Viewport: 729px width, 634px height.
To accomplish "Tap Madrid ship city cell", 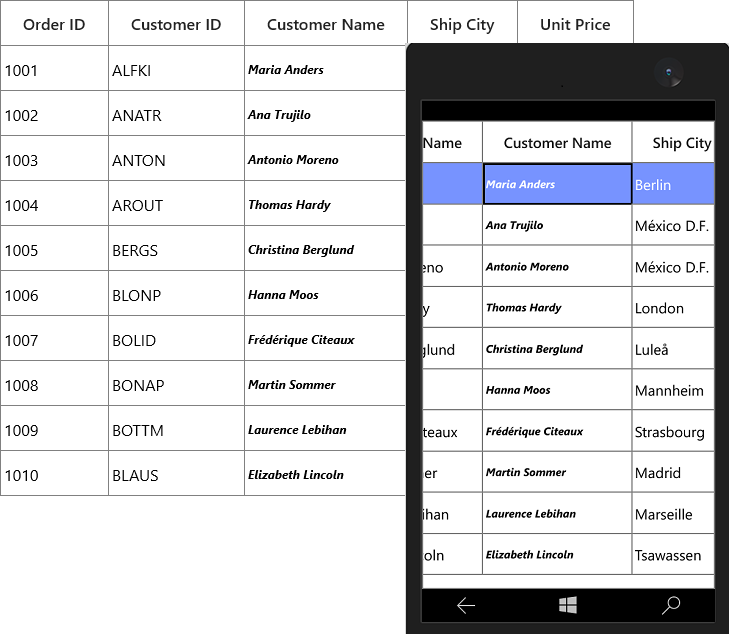I will [674, 472].
